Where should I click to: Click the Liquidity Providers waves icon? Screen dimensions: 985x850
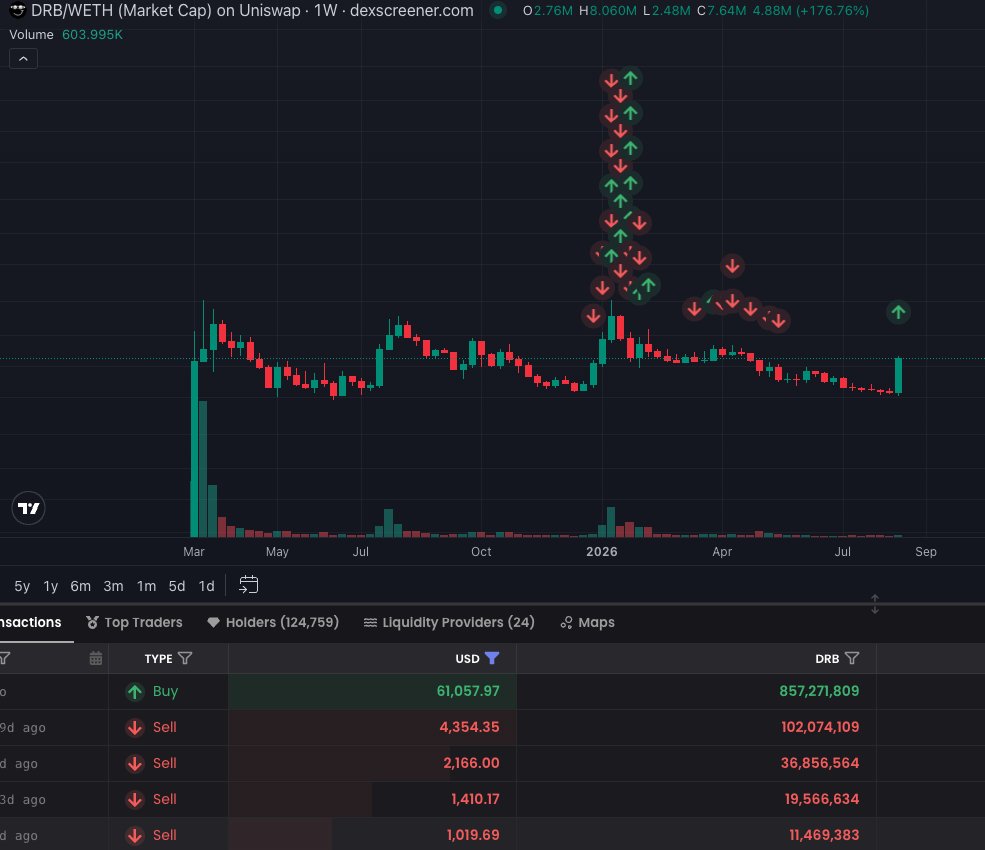point(371,623)
